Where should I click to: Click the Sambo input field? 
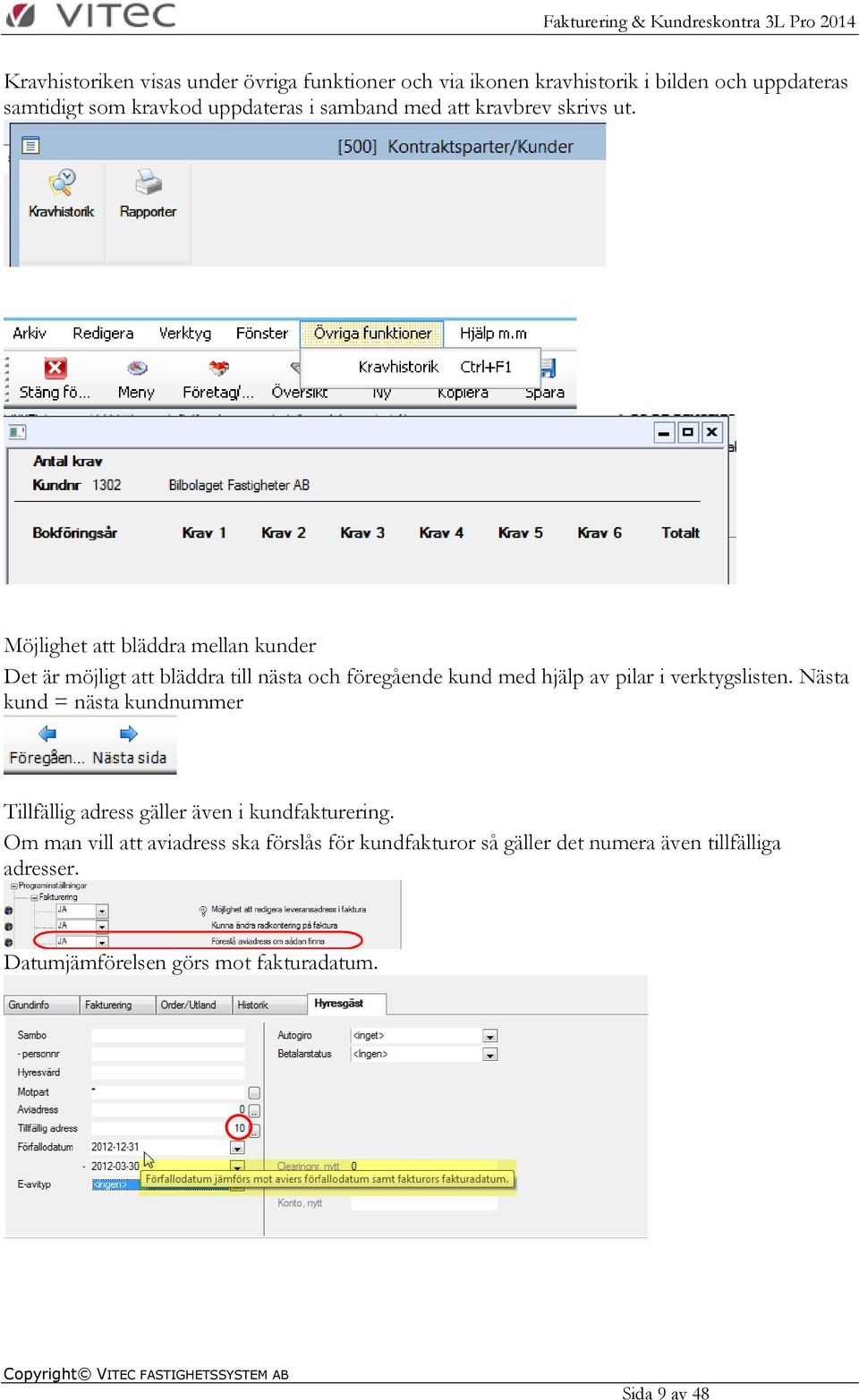167,1035
